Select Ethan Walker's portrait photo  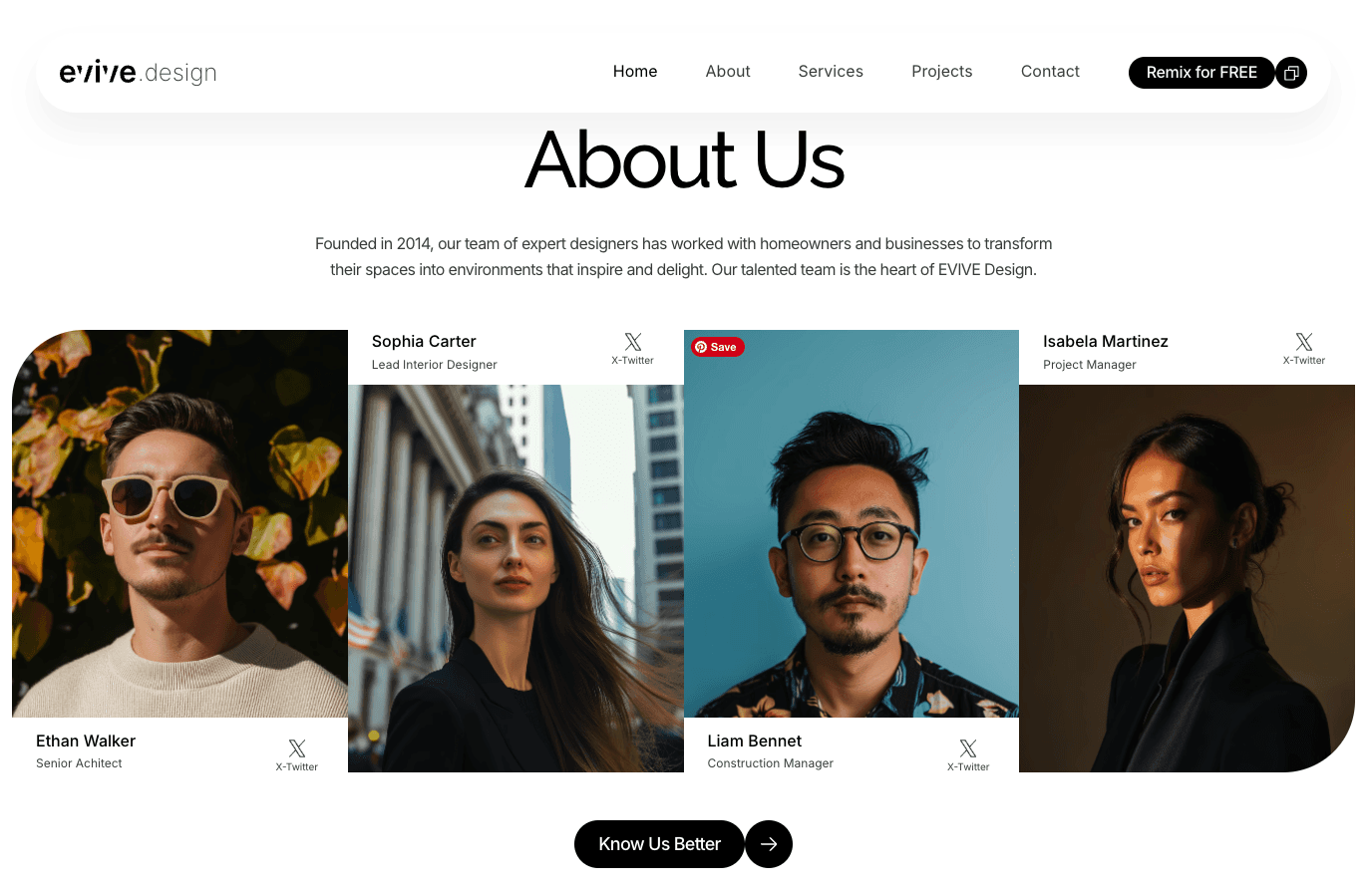coord(179,524)
